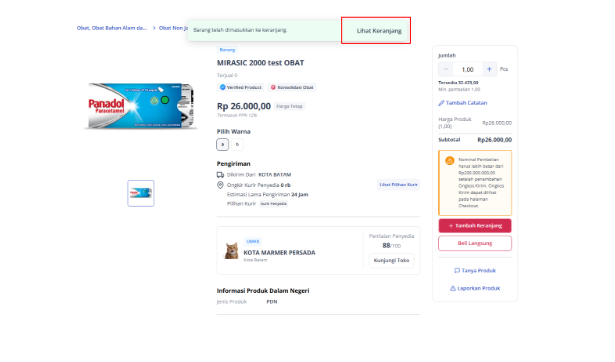
Task: Select color option a
Action: [x=222, y=144]
